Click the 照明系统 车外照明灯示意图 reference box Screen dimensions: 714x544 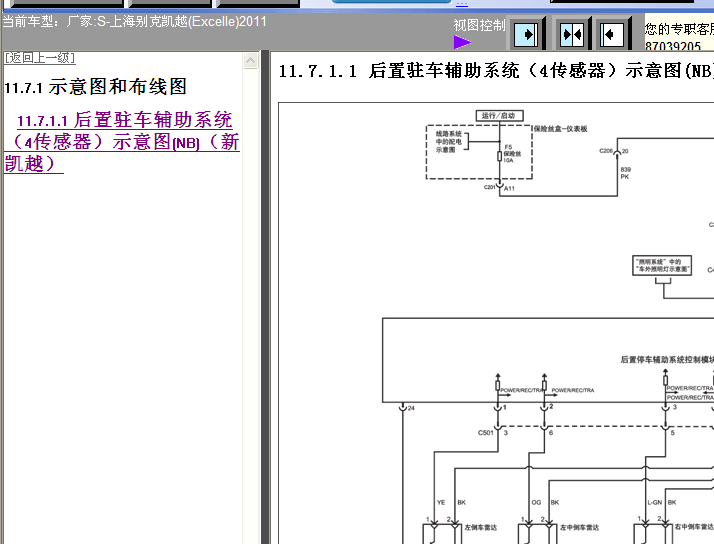click(x=662, y=265)
